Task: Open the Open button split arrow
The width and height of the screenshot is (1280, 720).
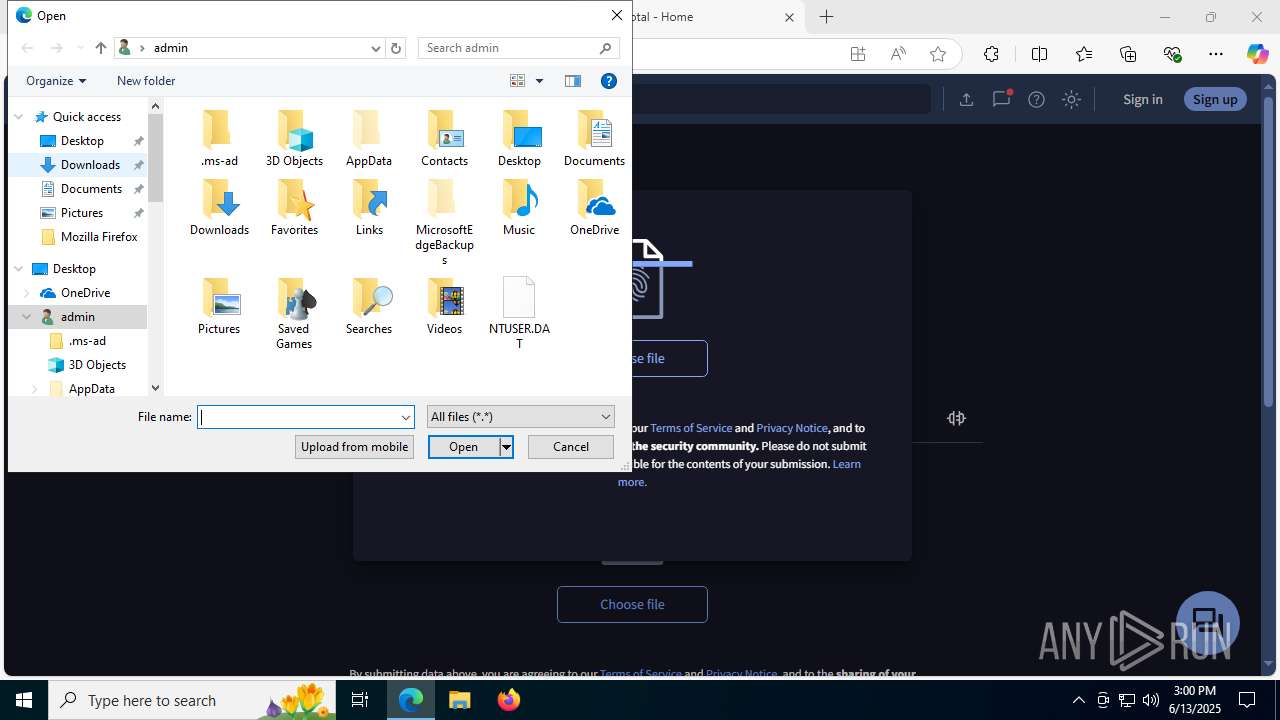Action: coord(506,447)
